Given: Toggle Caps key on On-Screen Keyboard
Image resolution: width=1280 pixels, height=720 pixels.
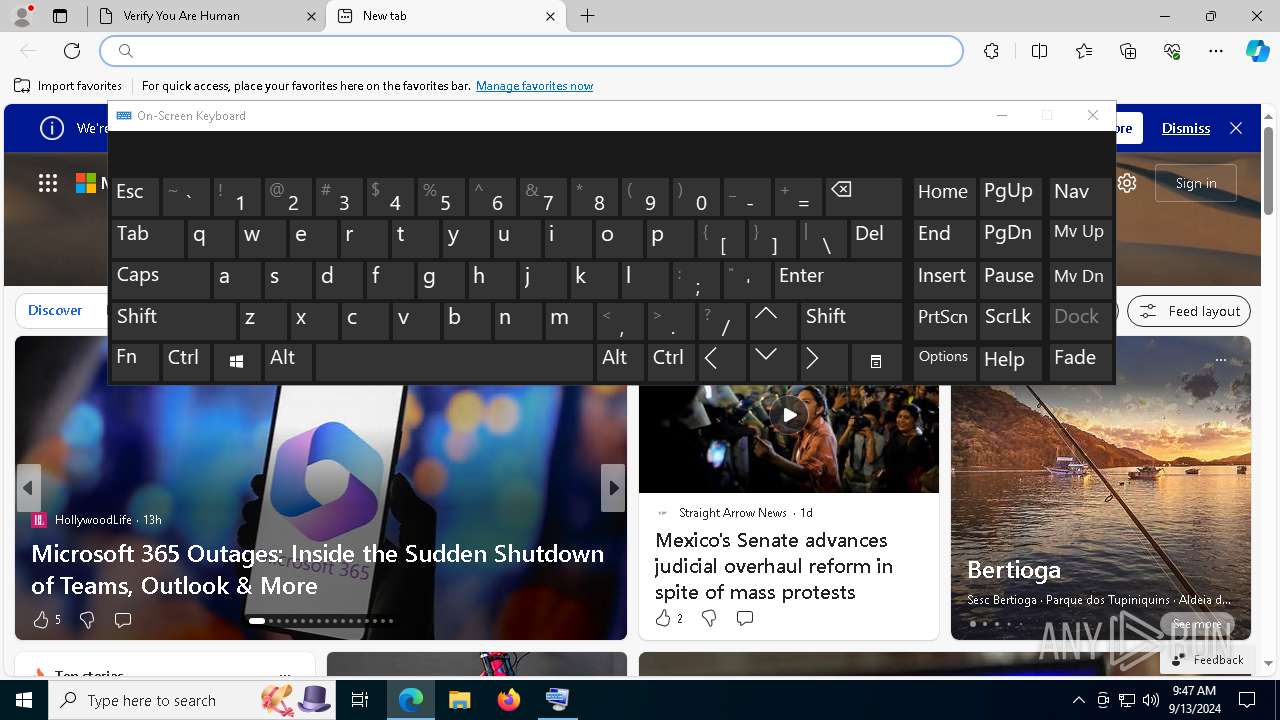Looking at the screenshot, I should click(x=160, y=279).
